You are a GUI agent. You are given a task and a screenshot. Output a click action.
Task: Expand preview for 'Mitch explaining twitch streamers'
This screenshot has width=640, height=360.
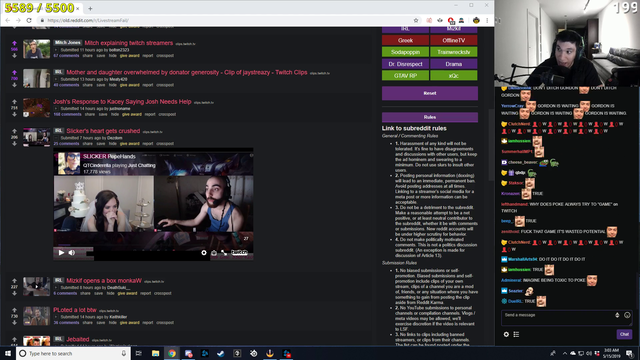pos(56,50)
